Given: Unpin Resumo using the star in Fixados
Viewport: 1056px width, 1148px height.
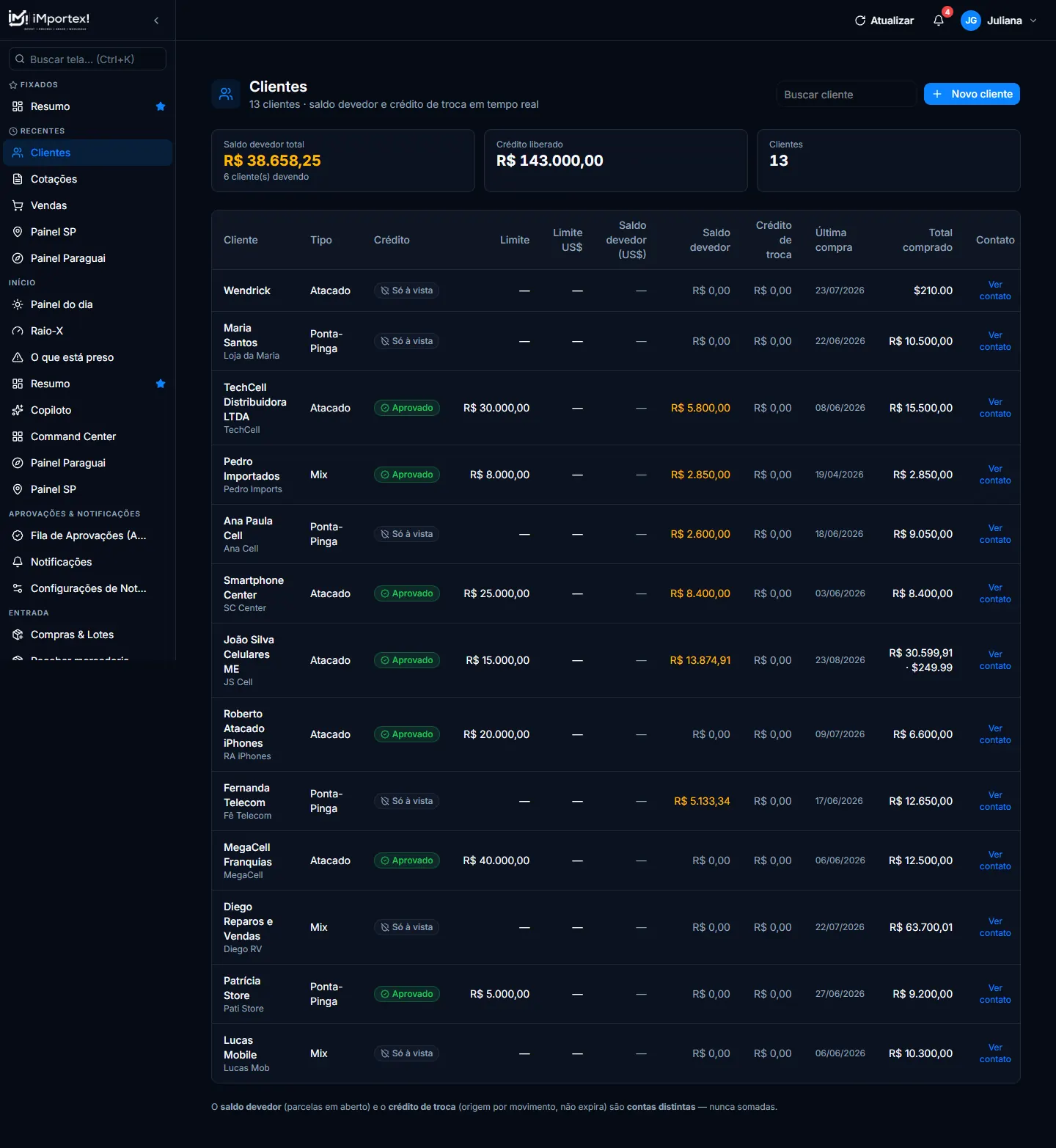Looking at the screenshot, I should coord(161,106).
